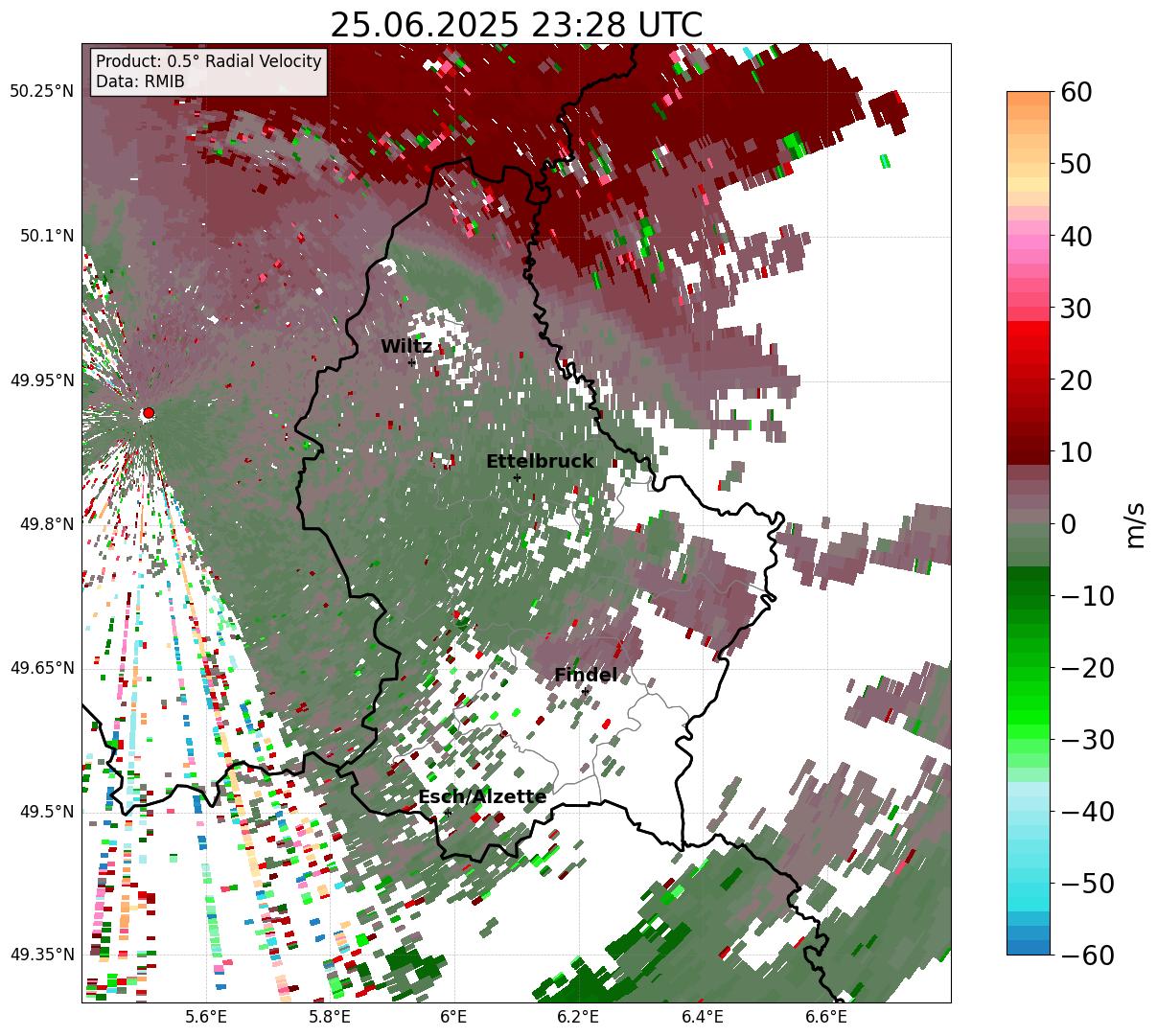The height and width of the screenshot is (1036, 1157).
Task: Click the cross marker beneath Wiltz
Action: pyautogui.click(x=412, y=362)
